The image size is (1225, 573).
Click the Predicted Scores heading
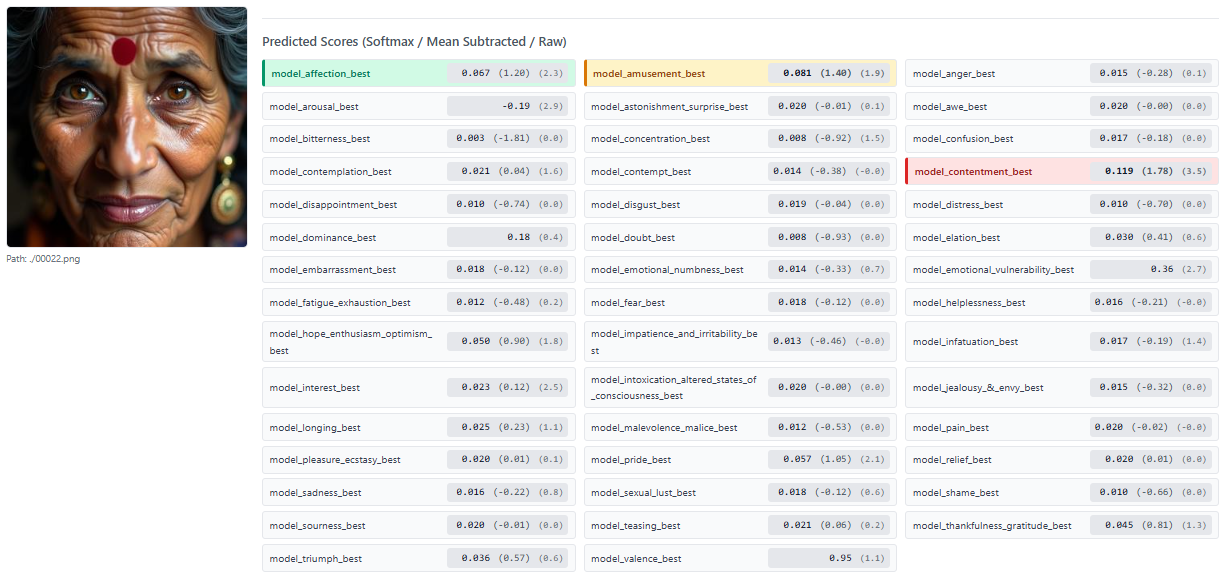point(414,42)
